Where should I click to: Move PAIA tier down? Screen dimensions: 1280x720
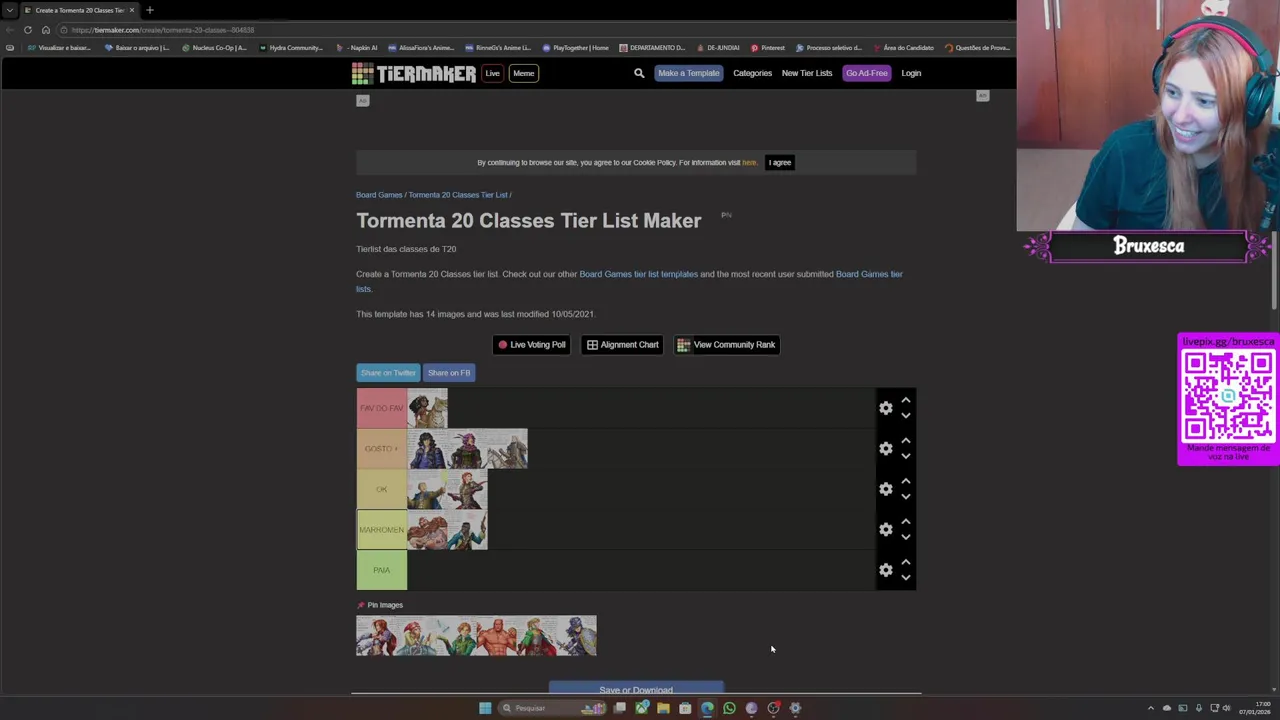(906, 578)
